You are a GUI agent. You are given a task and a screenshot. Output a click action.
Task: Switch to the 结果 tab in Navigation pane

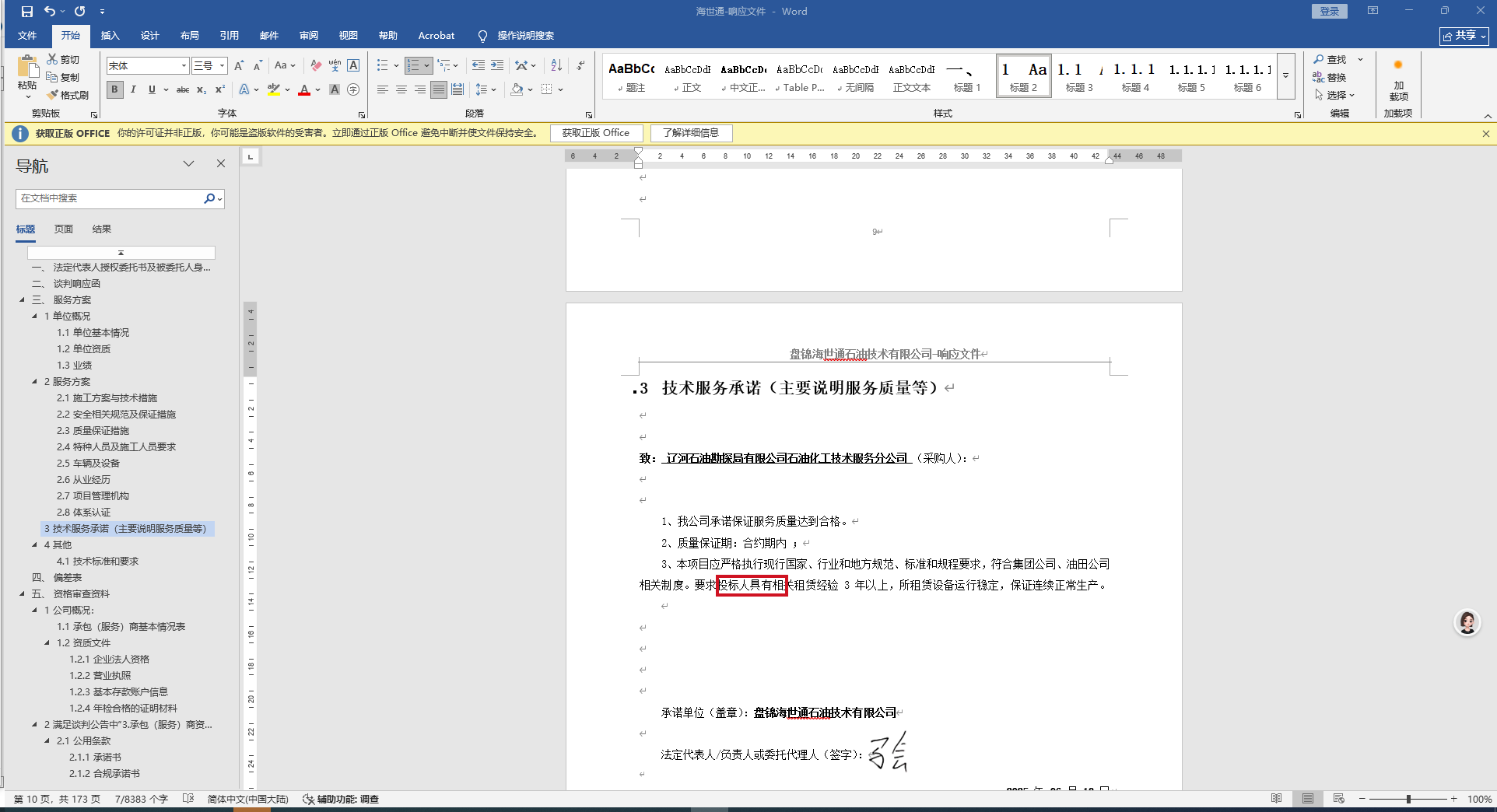click(102, 229)
